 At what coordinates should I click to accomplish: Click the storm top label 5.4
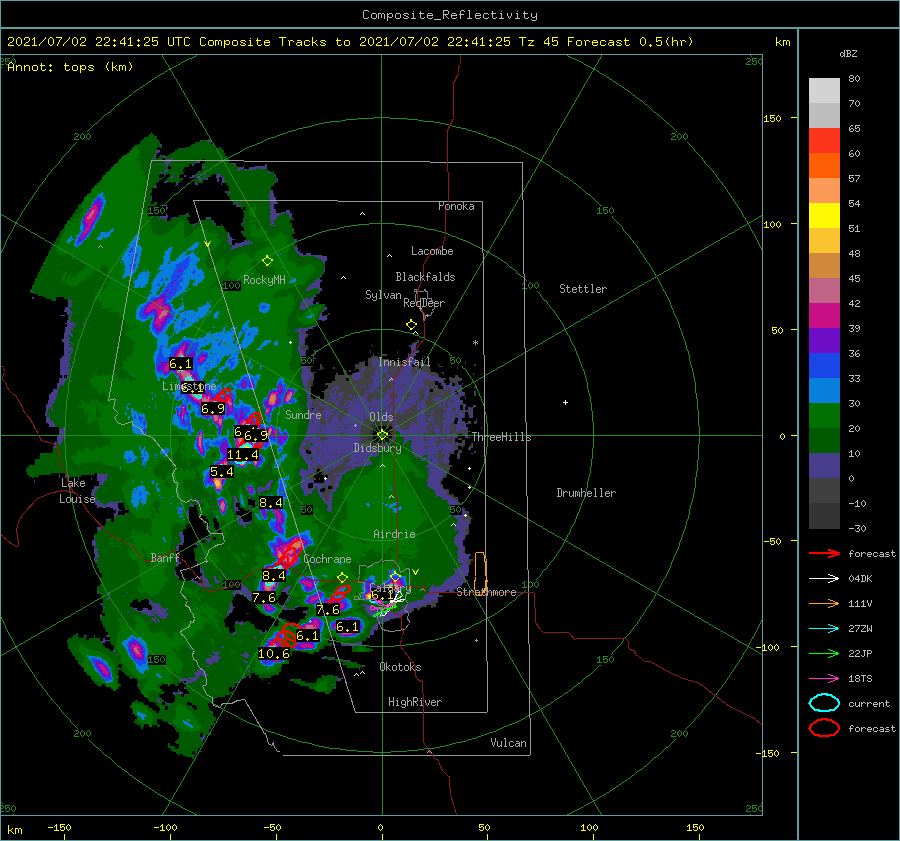(x=222, y=472)
